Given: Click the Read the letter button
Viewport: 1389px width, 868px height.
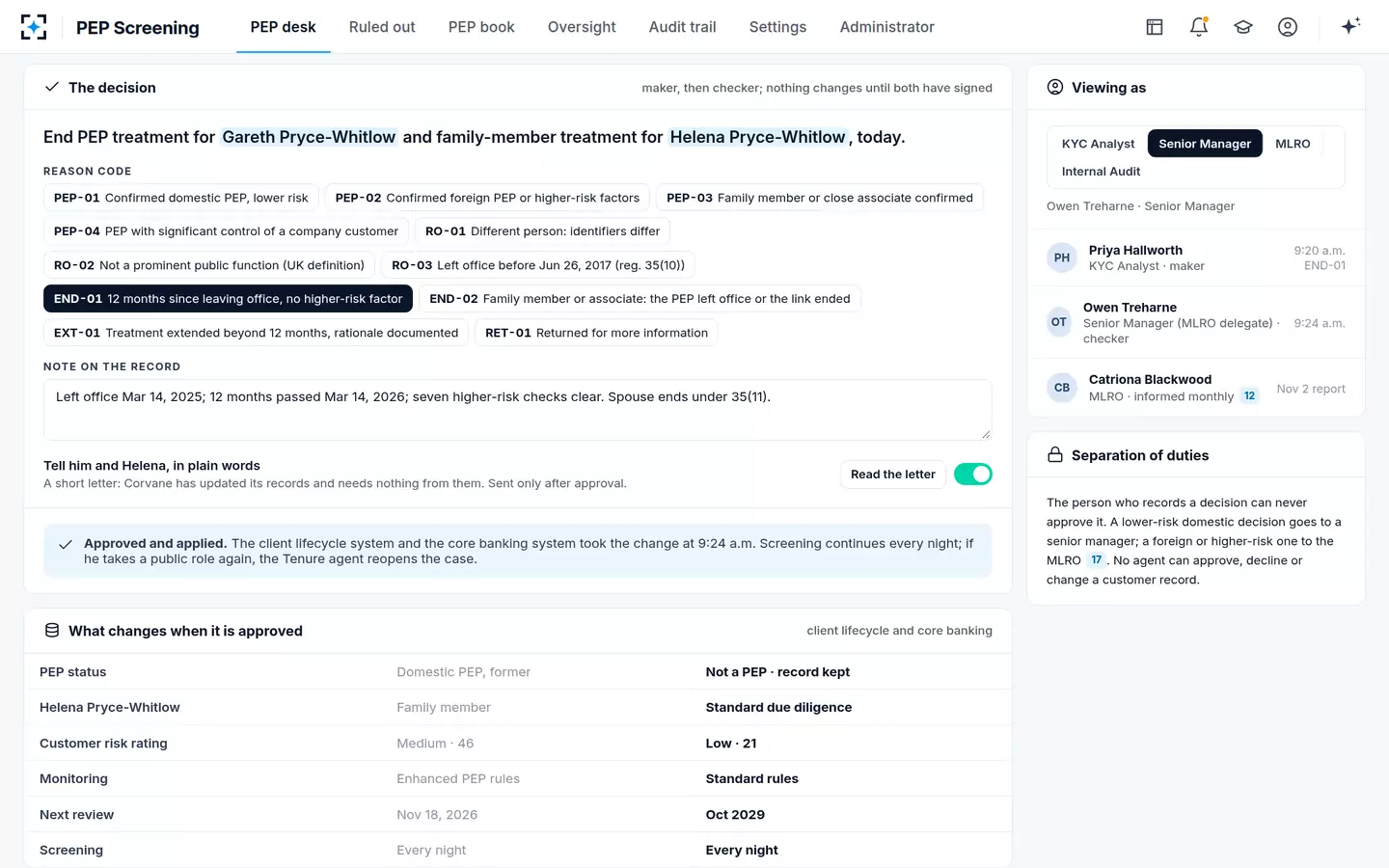Looking at the screenshot, I should 892,475.
